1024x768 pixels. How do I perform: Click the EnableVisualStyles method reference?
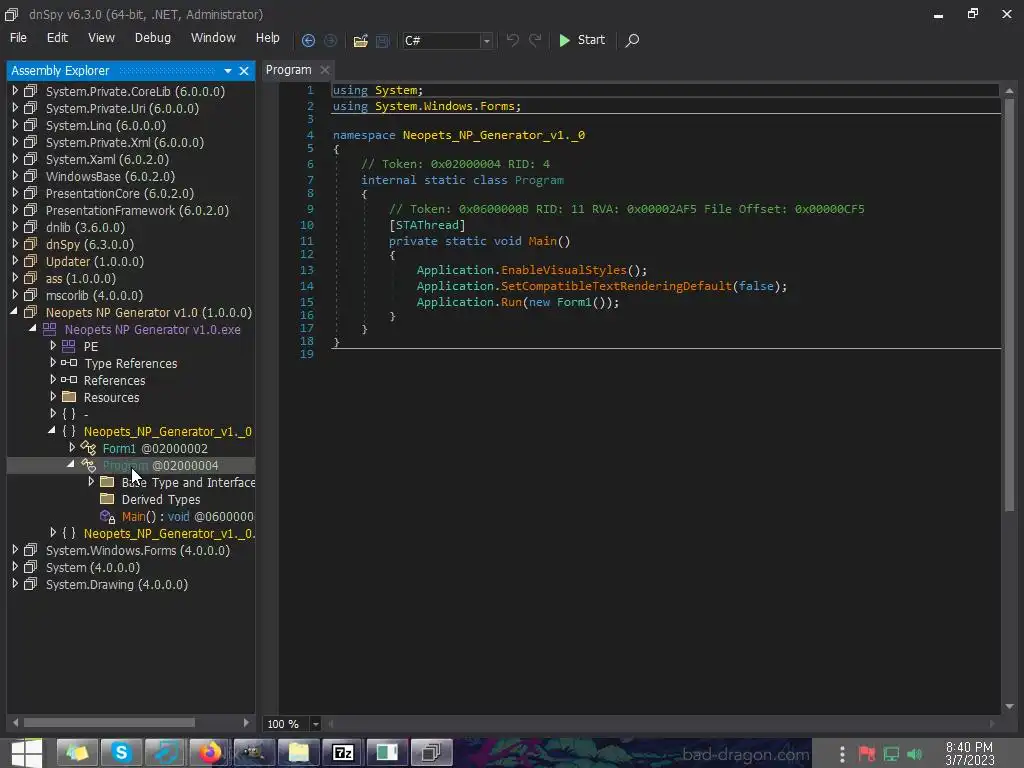564,270
